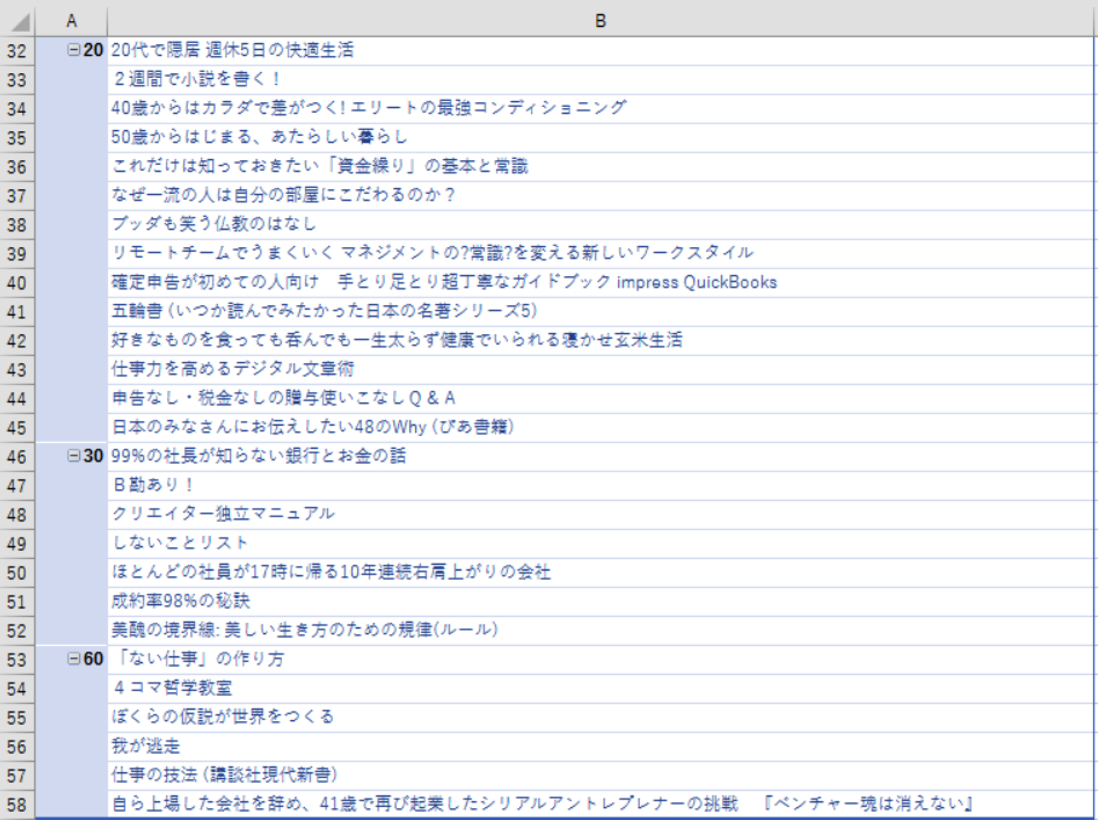
Task: Select row header 55
Action: [x=18, y=718]
